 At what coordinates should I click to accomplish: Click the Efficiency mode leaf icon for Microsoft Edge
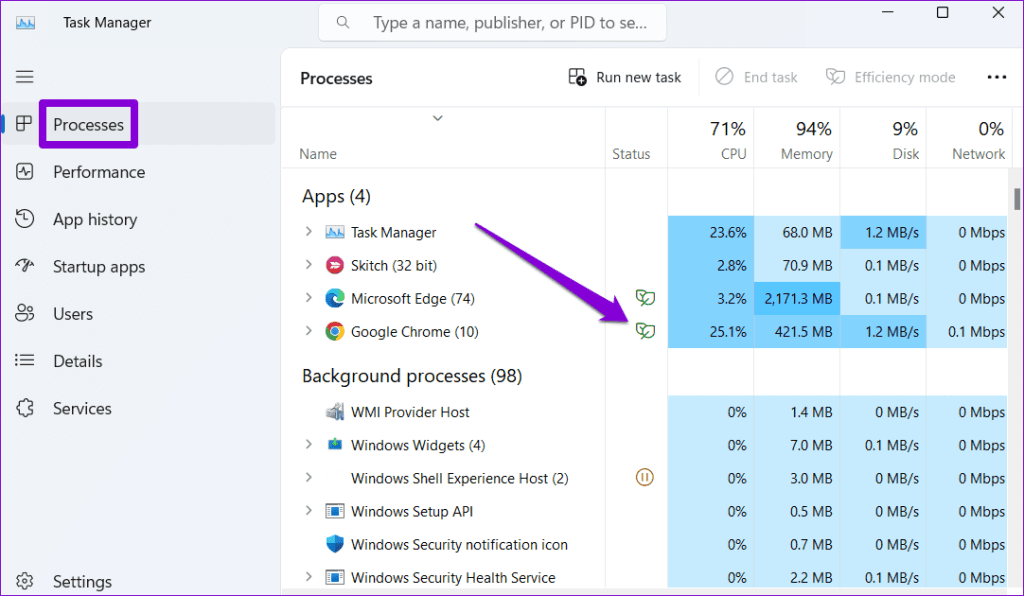[645, 298]
